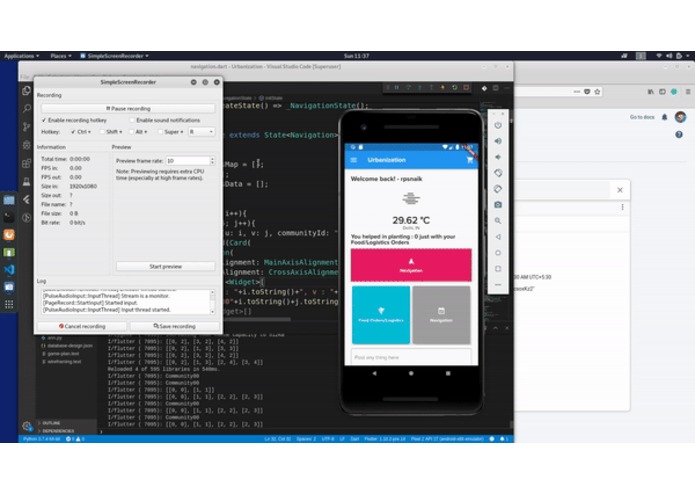The width and height of the screenshot is (695, 494).
Task: Open the VS Code Source Control view
Action: 27,127
